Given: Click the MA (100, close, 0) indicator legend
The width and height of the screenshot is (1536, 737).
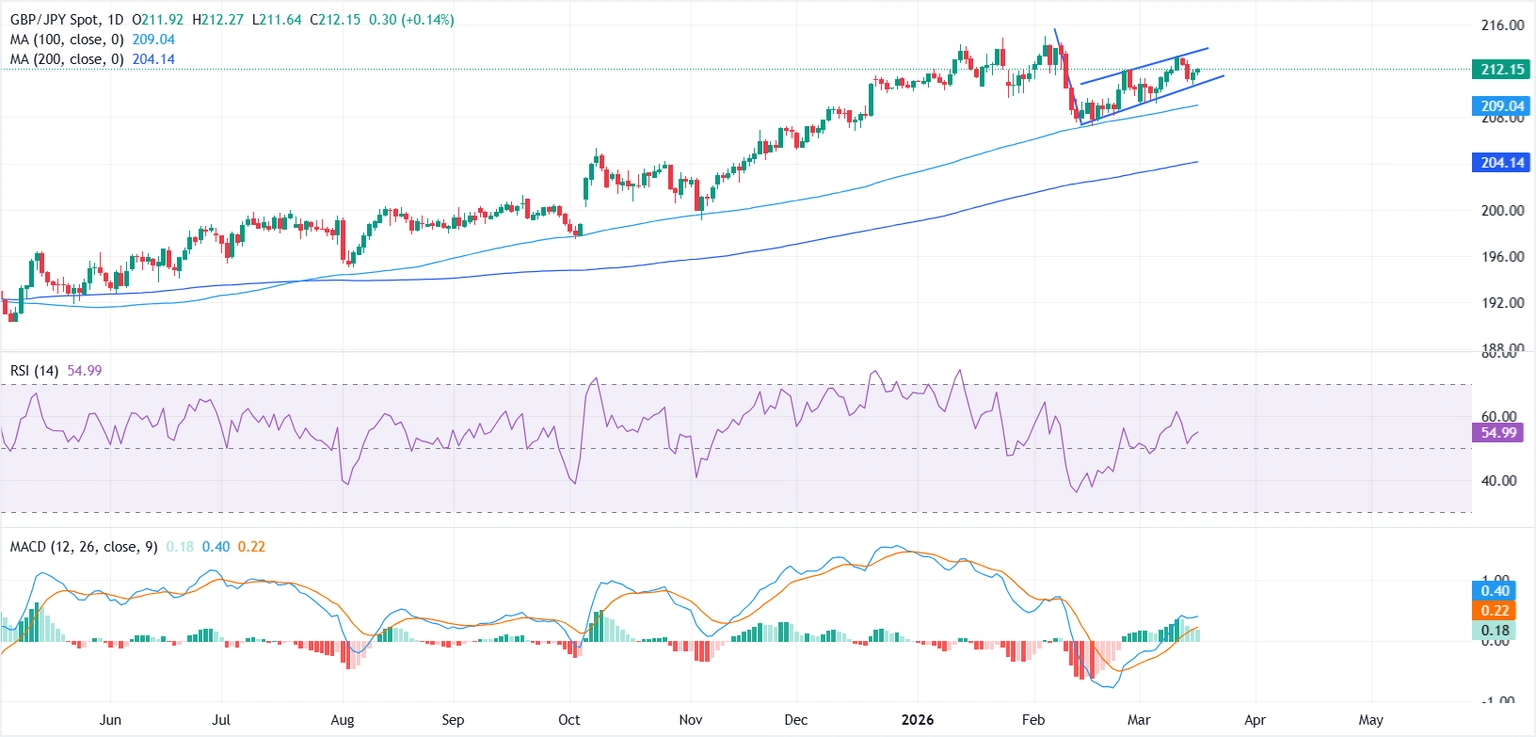Looking at the screenshot, I should click(65, 40).
